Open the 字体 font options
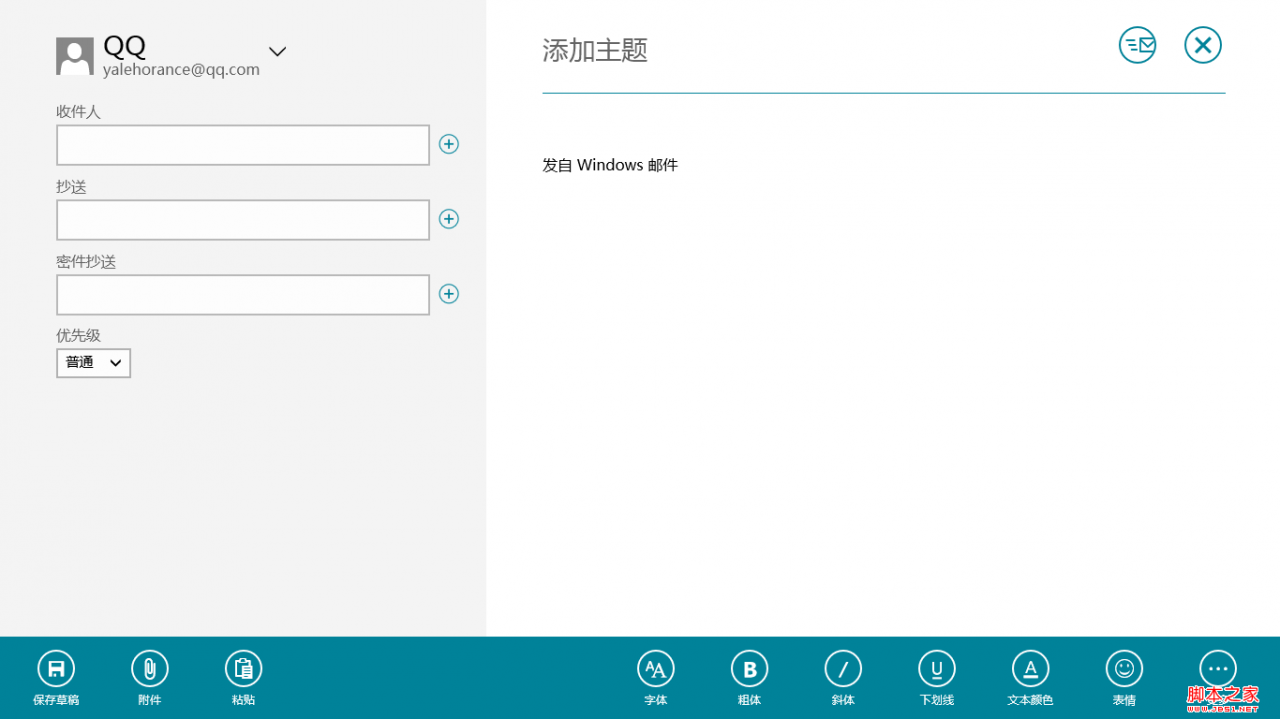 [656, 668]
